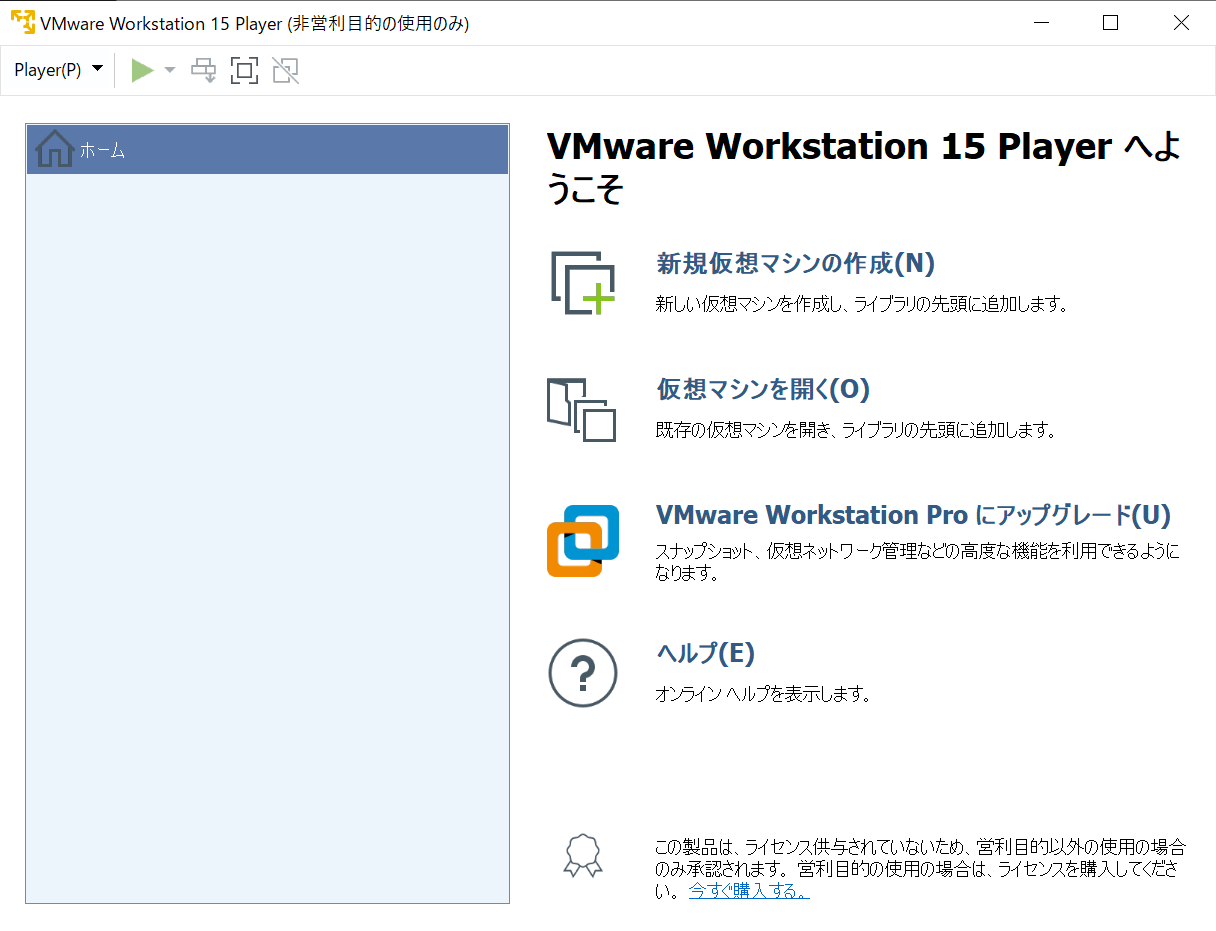Click the help question mark icon
Screen dimensions: 1216x931
coord(583,673)
